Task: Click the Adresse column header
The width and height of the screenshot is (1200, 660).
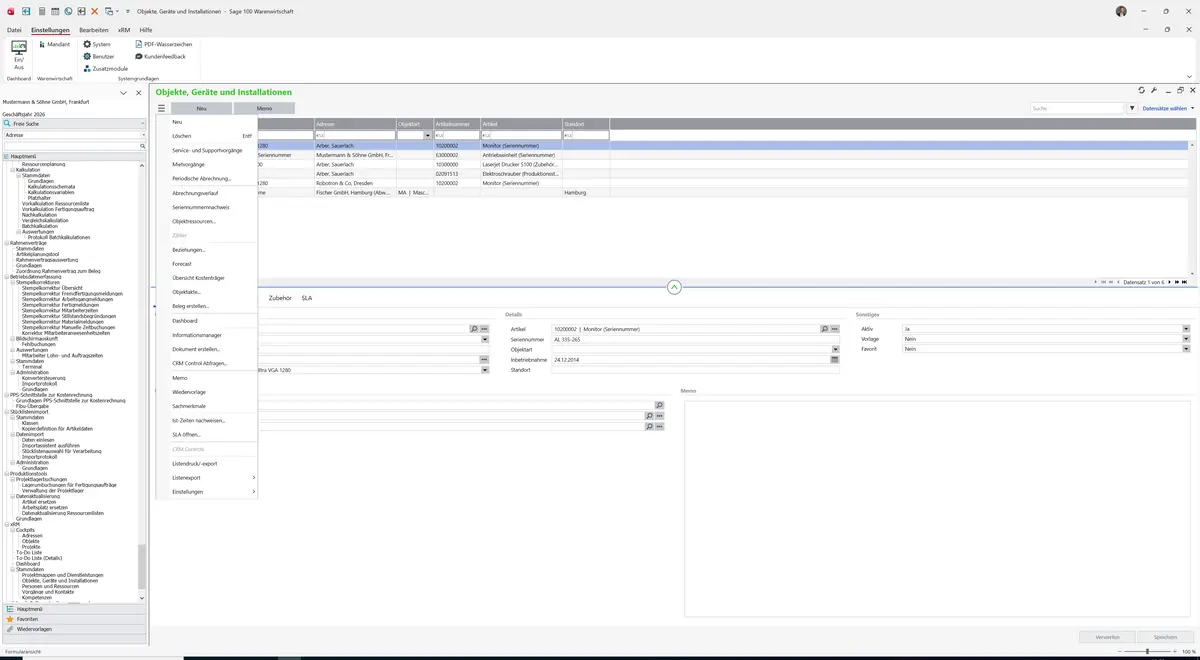Action: [354, 124]
